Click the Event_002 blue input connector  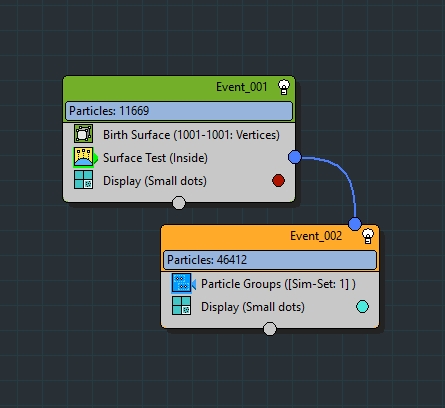[x=355, y=223]
